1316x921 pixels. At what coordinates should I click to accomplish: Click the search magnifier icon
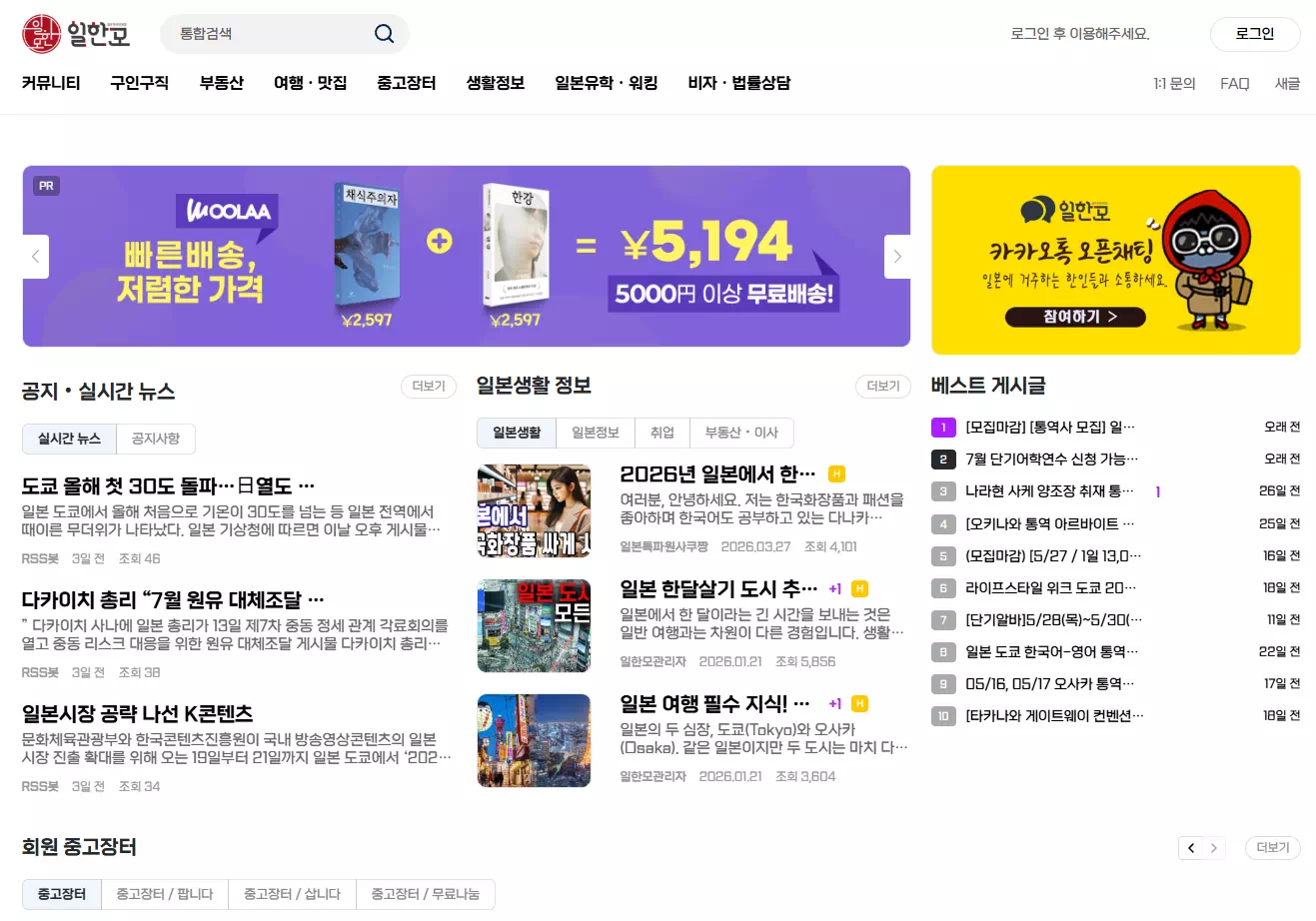[x=384, y=34]
